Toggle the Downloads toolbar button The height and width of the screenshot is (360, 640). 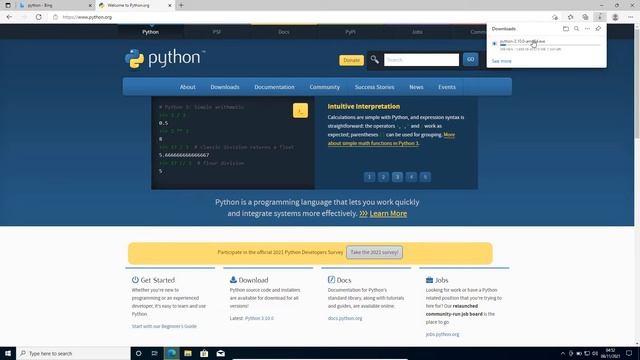(x=600, y=17)
